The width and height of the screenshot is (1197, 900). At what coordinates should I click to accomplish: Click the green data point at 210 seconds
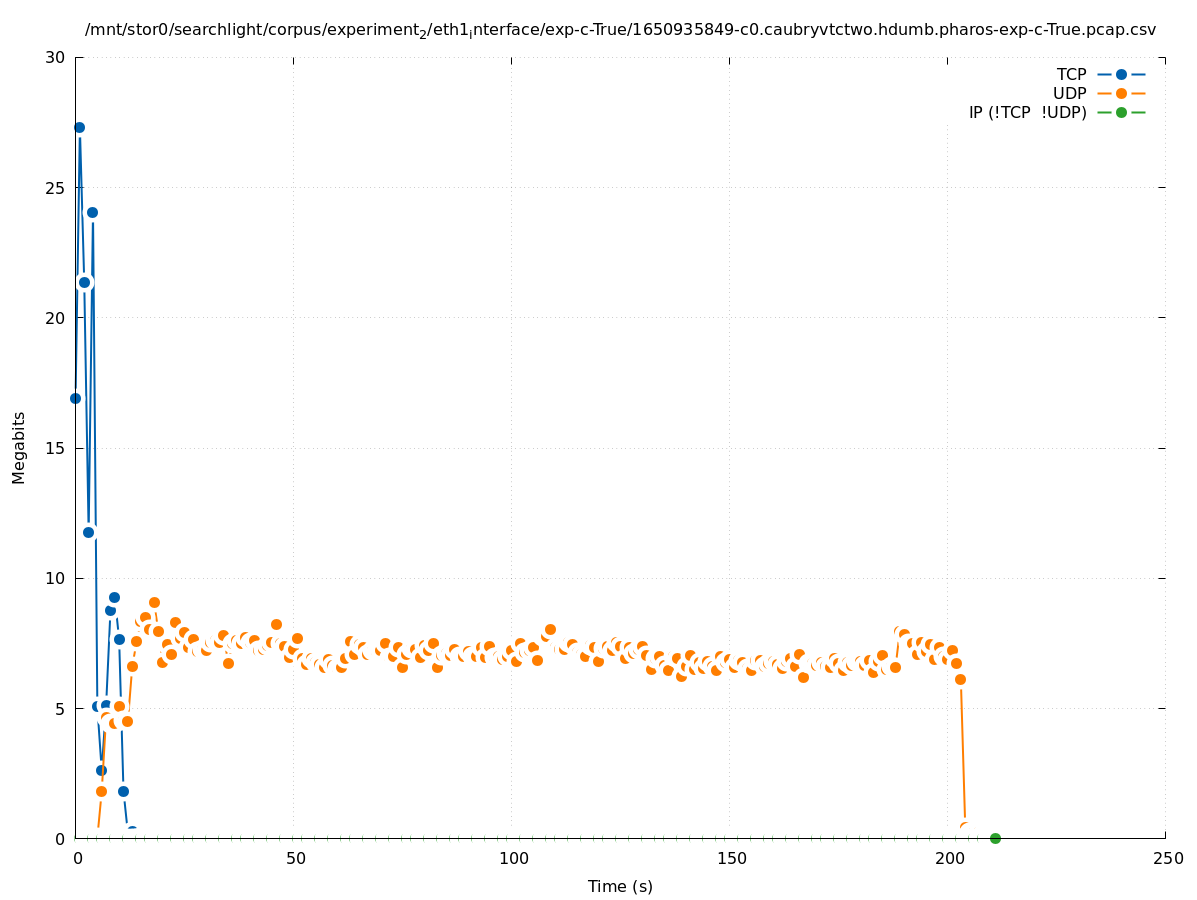[x=995, y=838]
